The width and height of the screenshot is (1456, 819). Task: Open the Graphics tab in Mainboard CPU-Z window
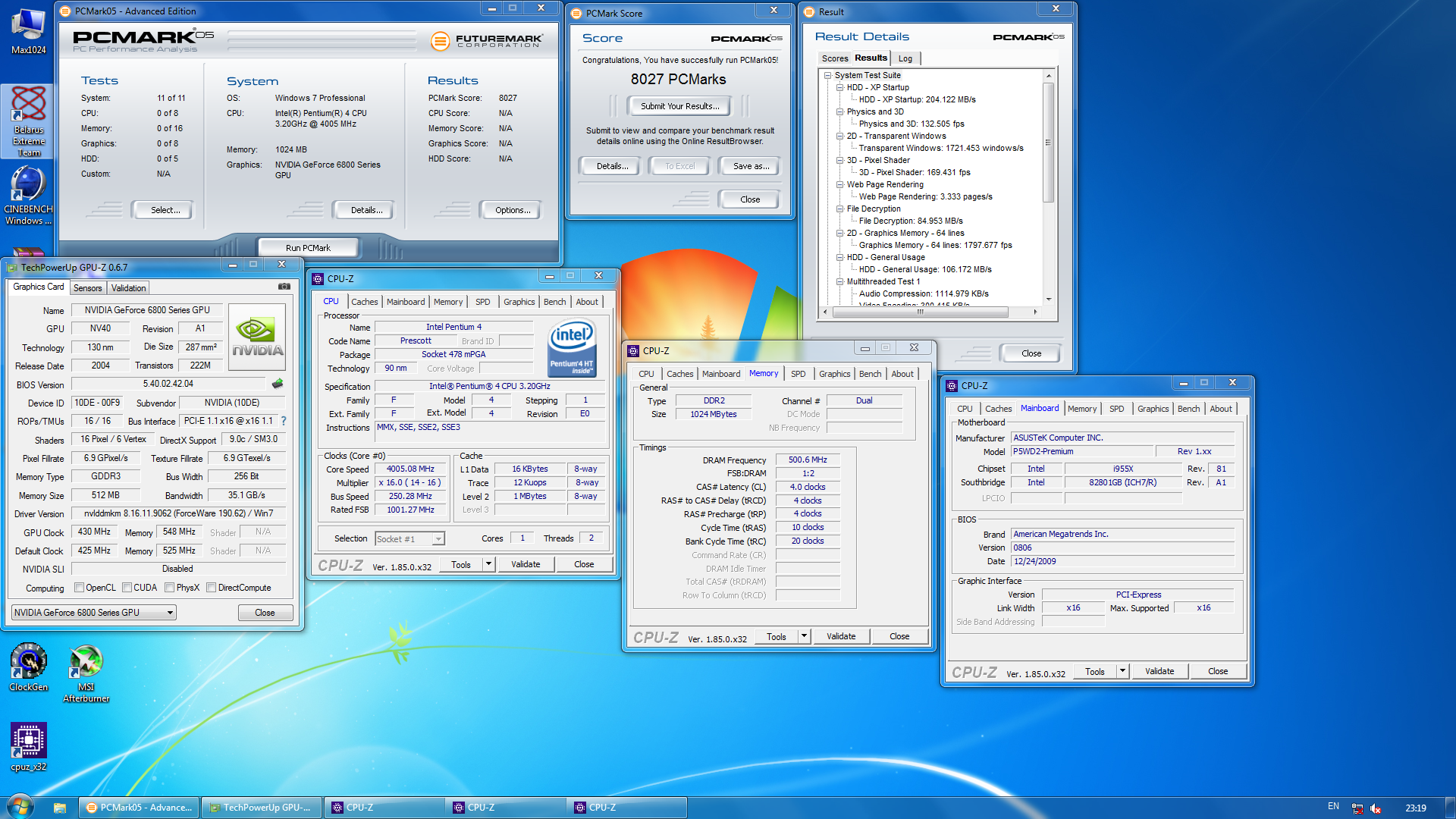tap(1153, 409)
